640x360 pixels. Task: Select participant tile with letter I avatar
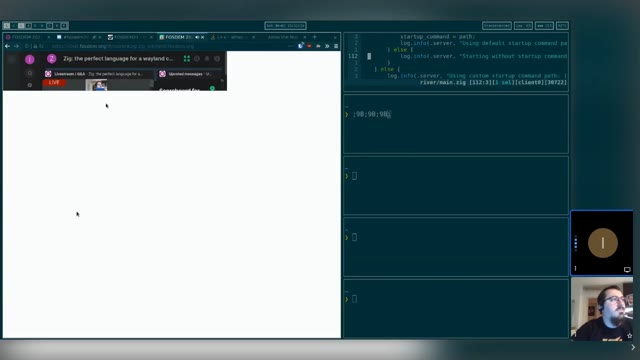(602, 243)
